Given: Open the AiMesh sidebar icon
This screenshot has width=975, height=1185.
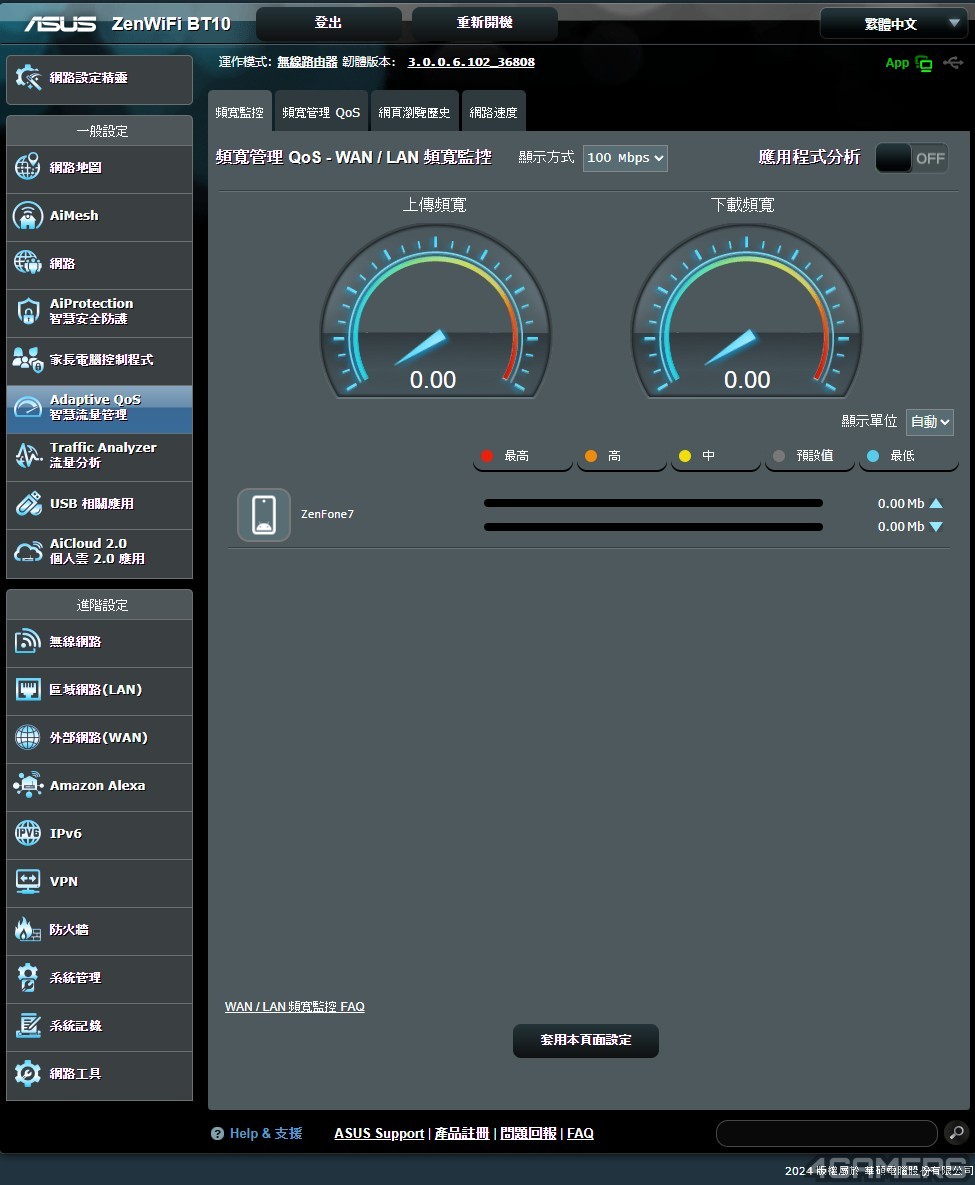Looking at the screenshot, I should pyautogui.click(x=28, y=215).
